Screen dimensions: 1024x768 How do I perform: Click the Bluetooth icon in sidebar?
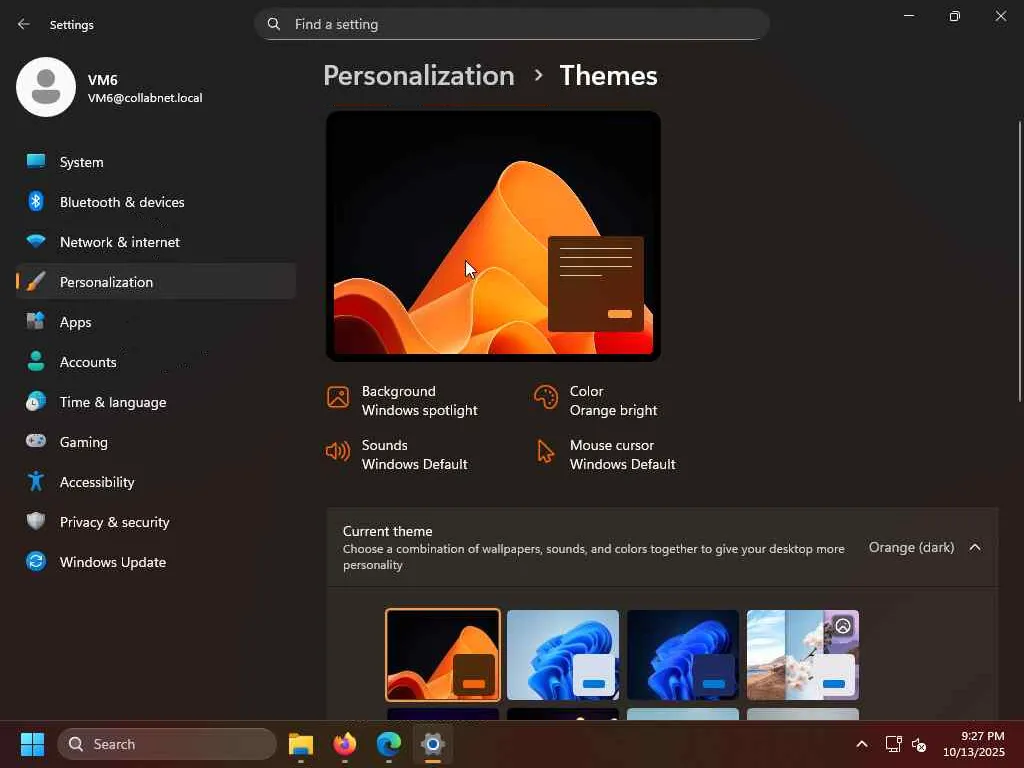pyautogui.click(x=36, y=201)
